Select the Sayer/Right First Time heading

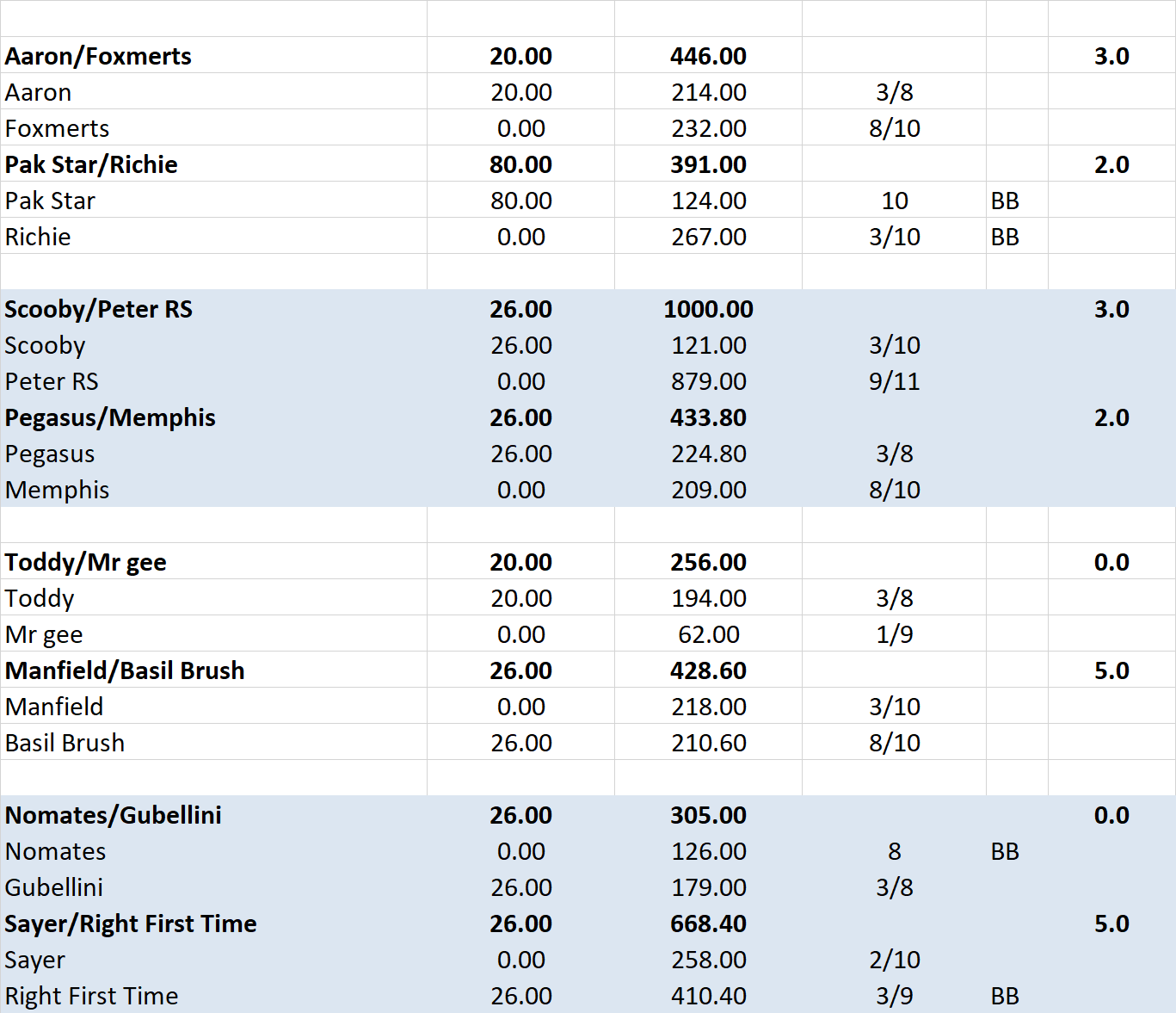click(131, 923)
